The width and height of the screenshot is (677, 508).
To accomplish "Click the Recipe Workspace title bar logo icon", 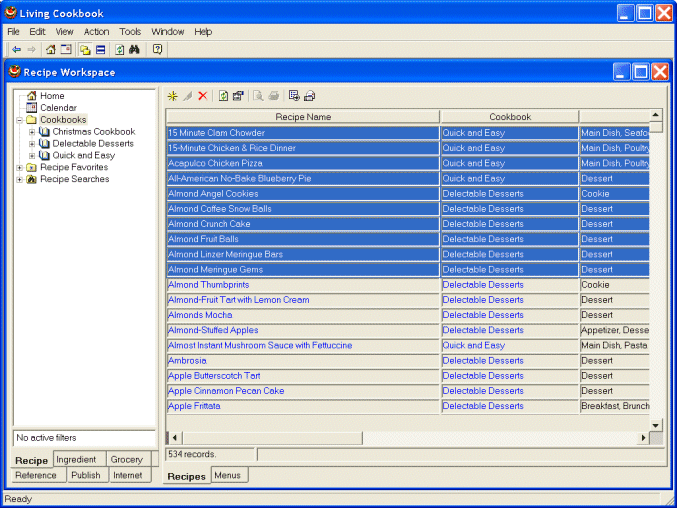I will pos(15,71).
